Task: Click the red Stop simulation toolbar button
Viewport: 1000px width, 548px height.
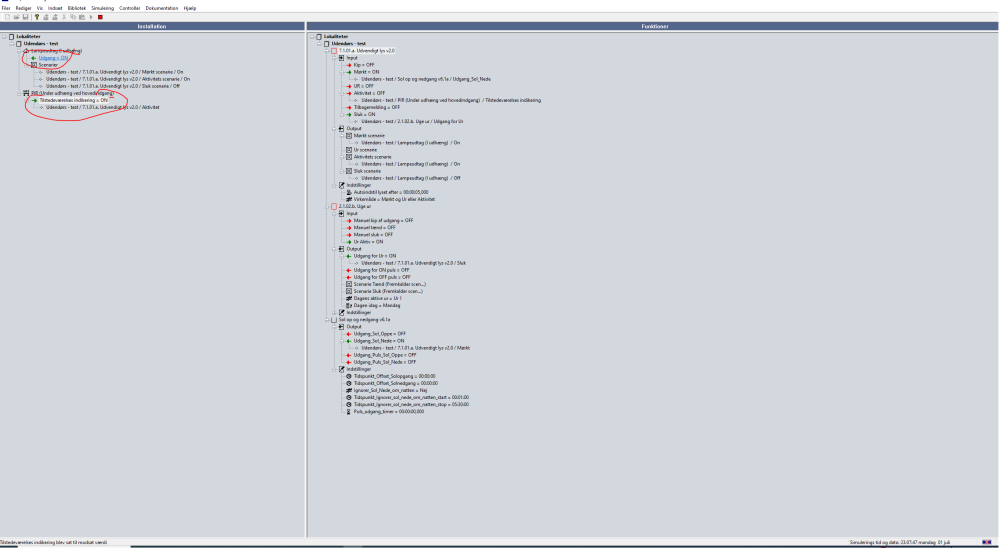Action: pyautogui.click(x=100, y=17)
